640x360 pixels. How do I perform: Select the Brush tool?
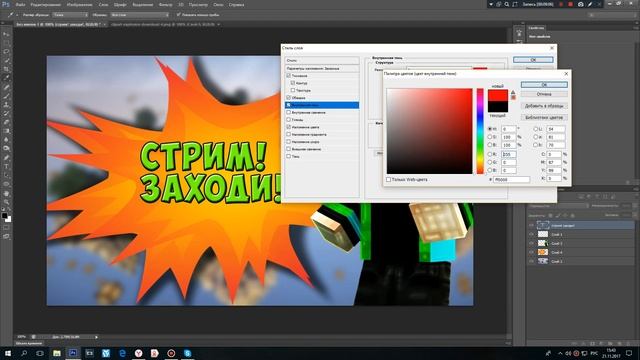(6, 96)
